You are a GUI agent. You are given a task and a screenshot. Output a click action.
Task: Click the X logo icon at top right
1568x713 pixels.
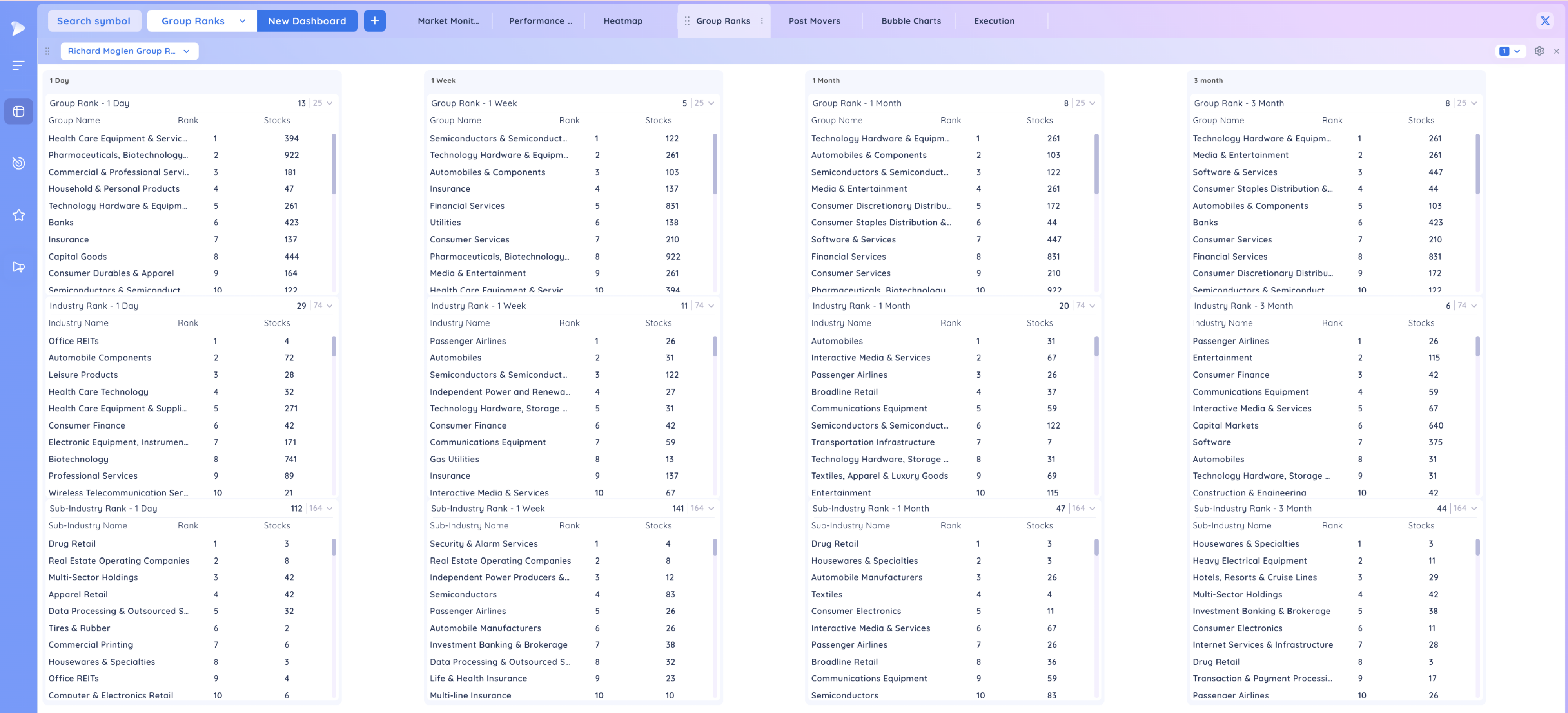[x=1545, y=21]
